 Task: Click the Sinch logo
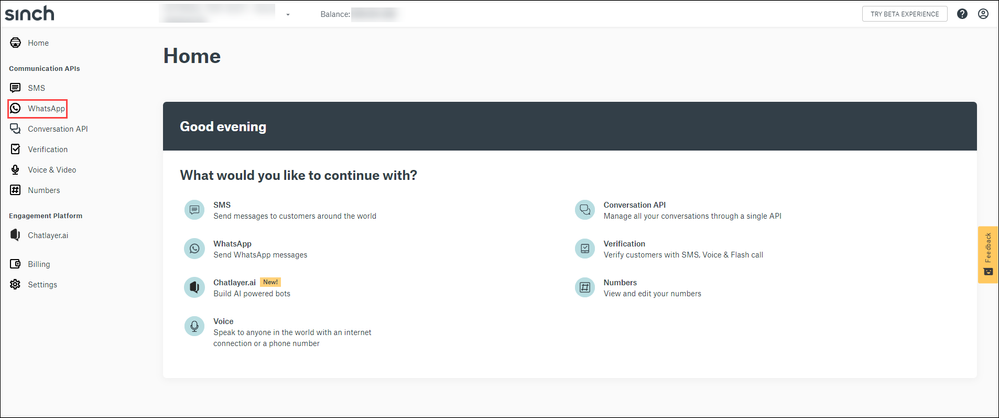[x=29, y=13]
